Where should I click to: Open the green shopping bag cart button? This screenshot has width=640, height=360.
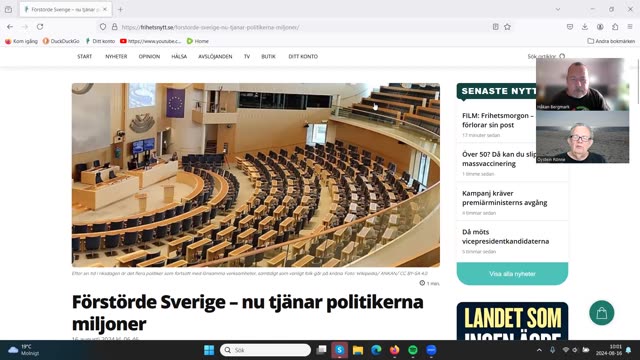coord(602,313)
